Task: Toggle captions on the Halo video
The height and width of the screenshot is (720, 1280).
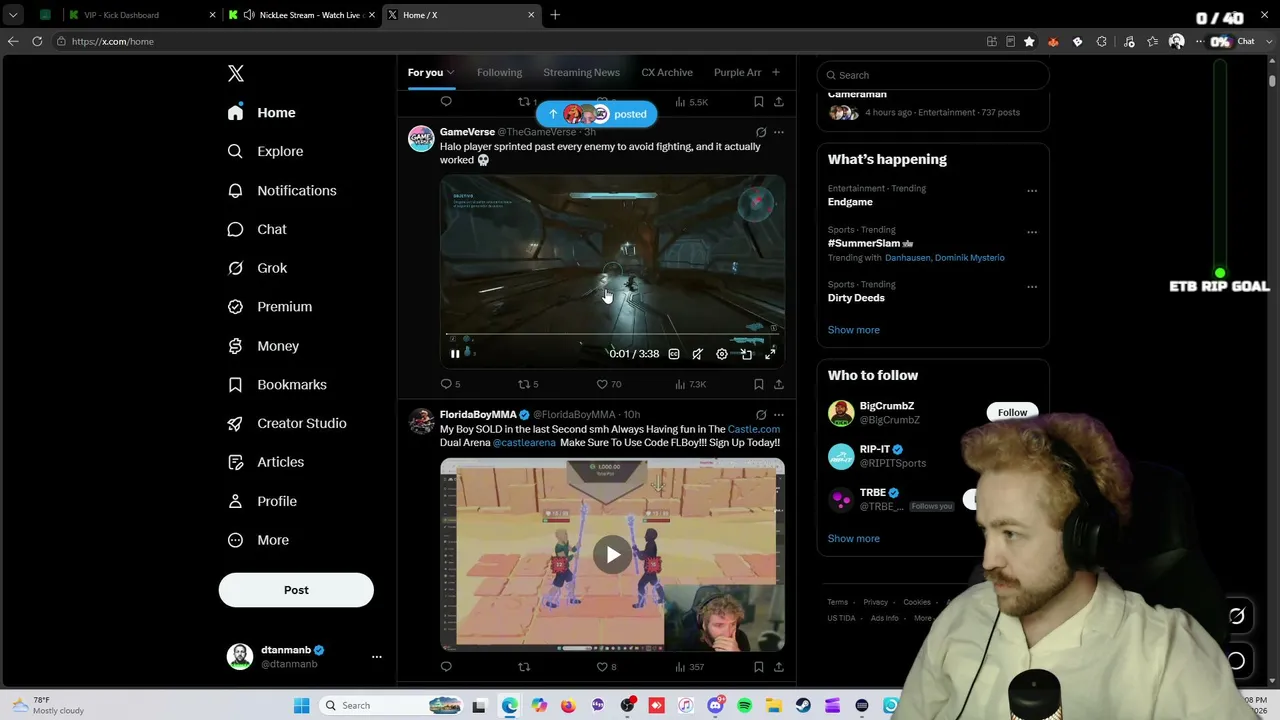Action: (674, 354)
